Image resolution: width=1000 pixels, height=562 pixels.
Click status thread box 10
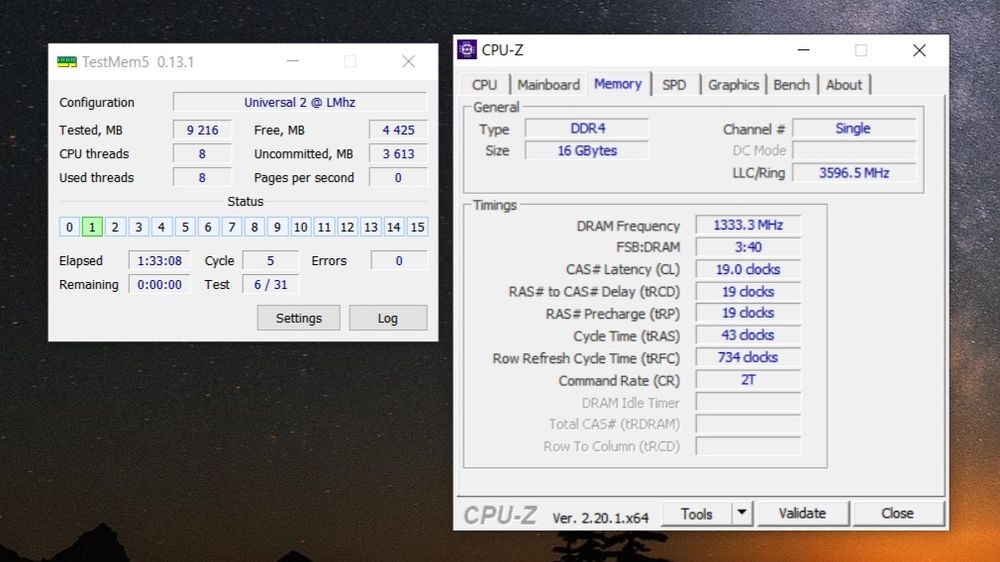tap(301, 227)
